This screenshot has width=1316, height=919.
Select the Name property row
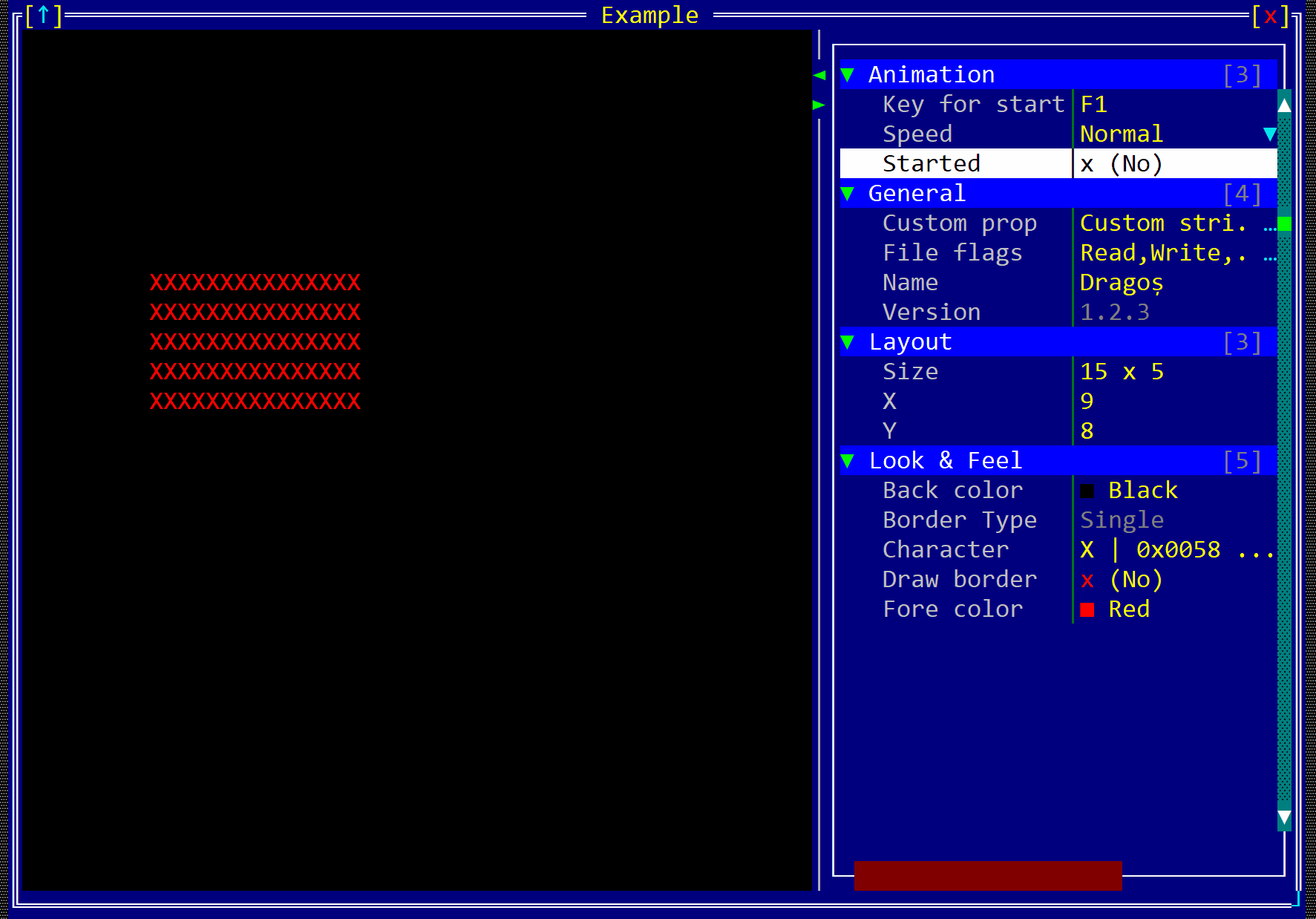point(1058,283)
